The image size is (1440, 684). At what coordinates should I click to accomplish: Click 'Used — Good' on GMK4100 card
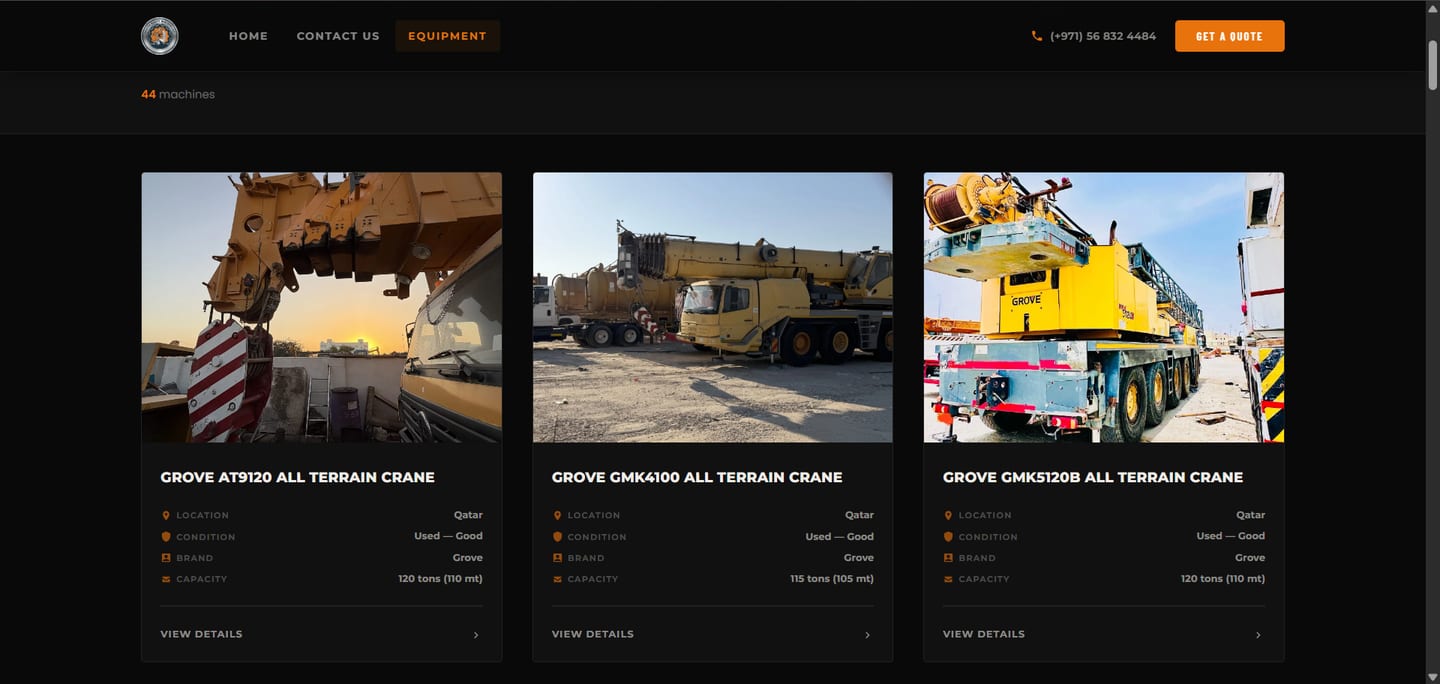840,536
